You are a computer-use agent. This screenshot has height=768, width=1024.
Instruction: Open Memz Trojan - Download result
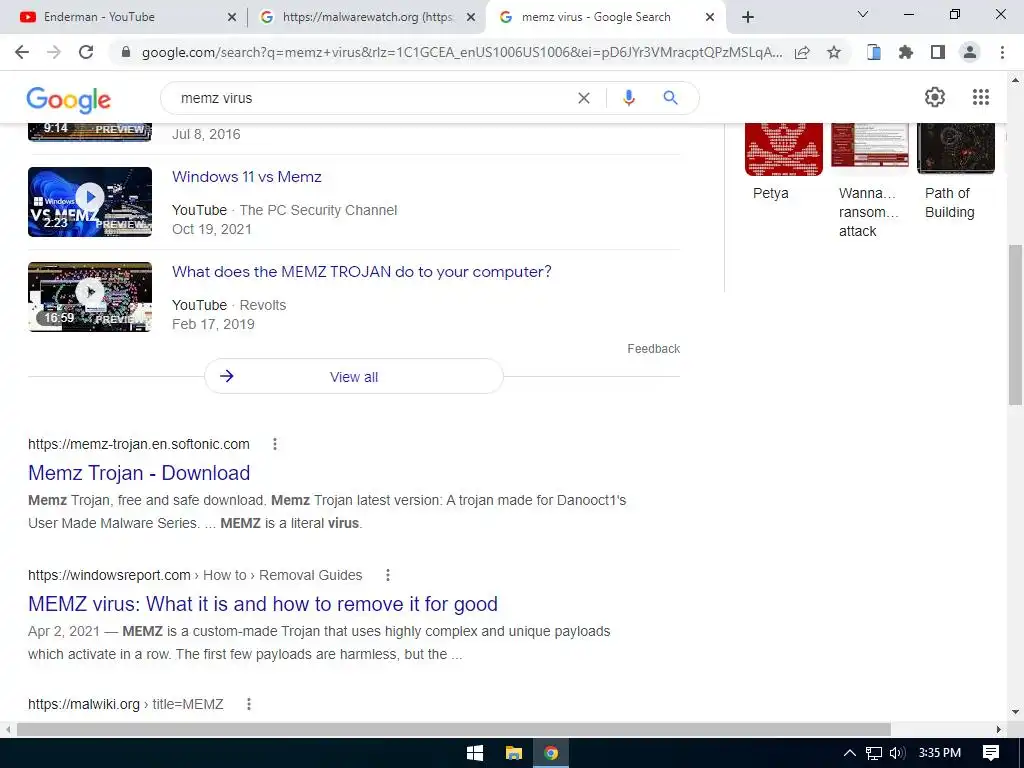pos(139,473)
